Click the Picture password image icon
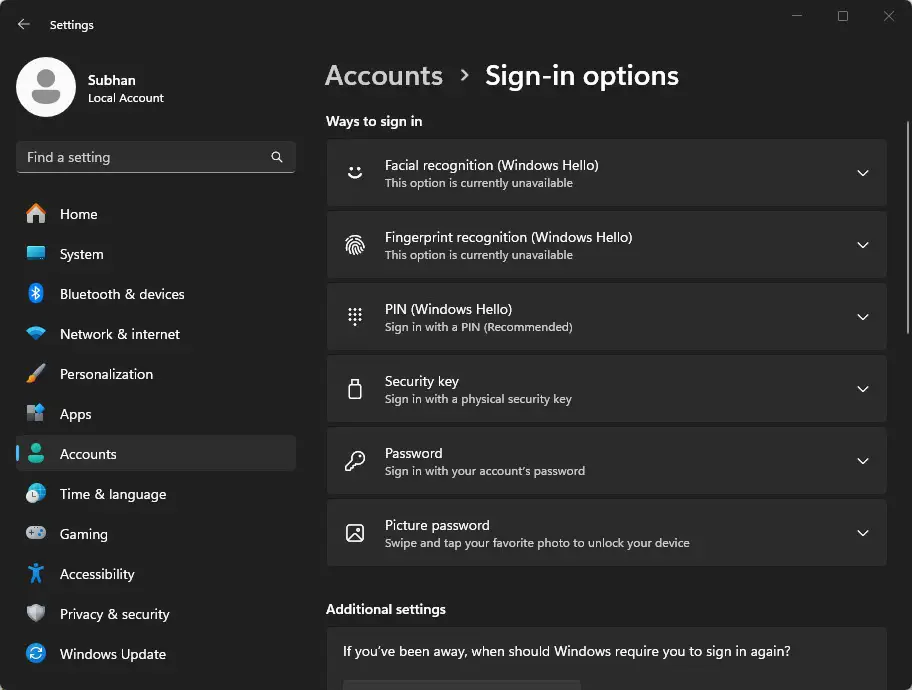The height and width of the screenshot is (690, 912). point(355,533)
